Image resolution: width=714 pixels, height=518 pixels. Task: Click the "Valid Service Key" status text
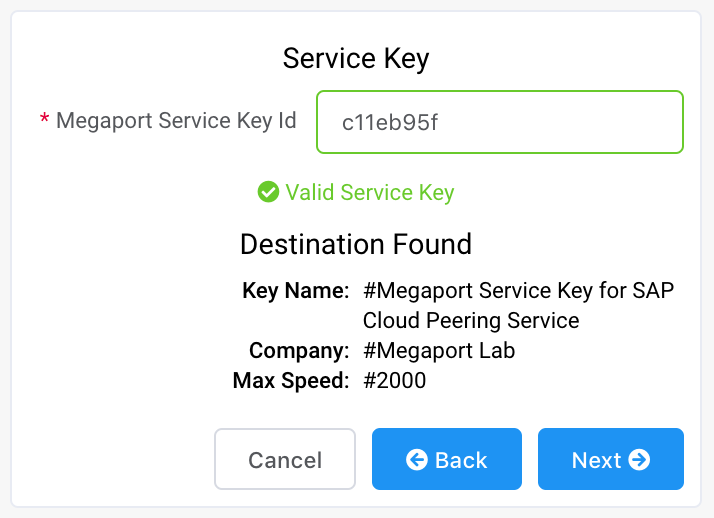369,192
